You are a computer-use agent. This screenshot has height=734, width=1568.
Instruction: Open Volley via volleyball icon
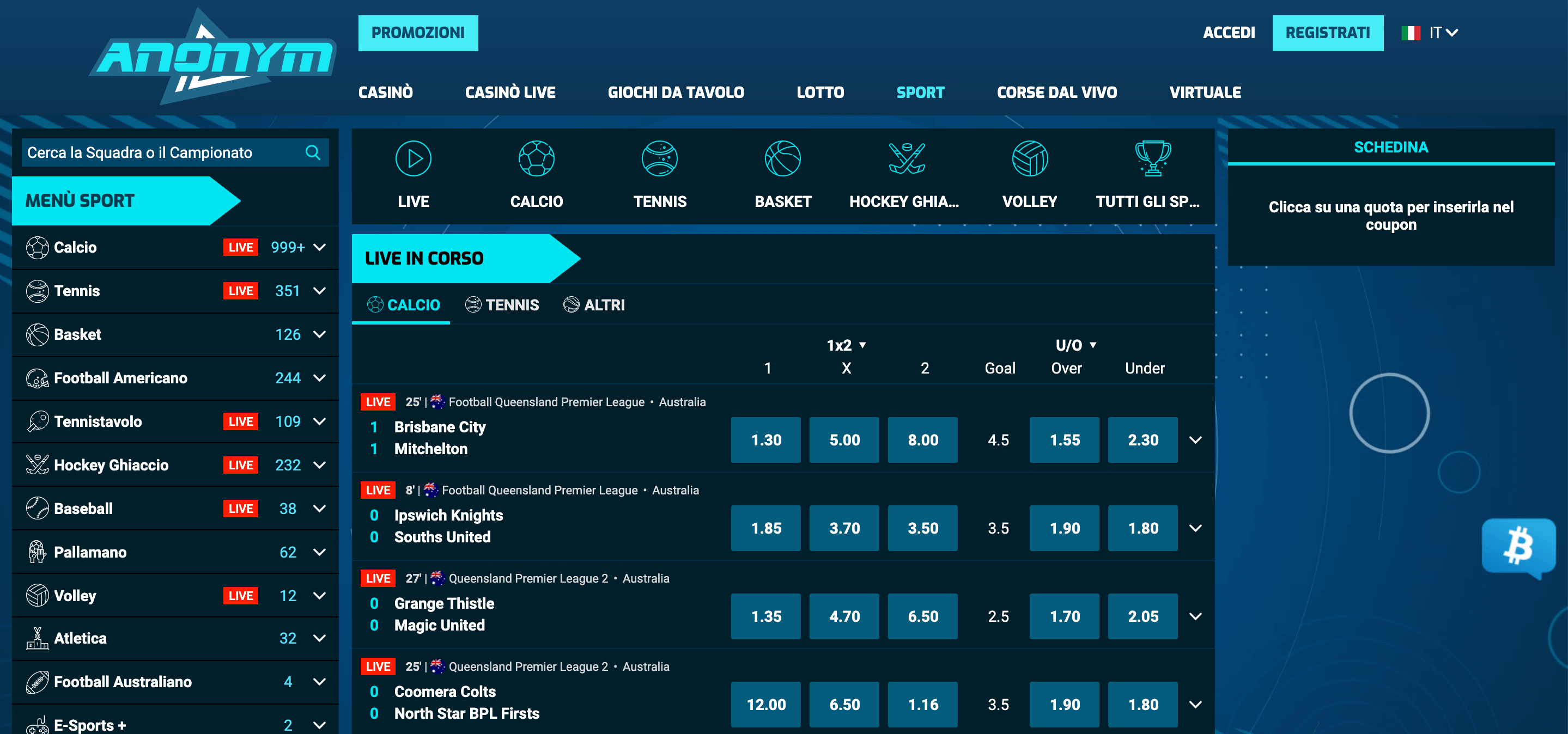(1030, 158)
